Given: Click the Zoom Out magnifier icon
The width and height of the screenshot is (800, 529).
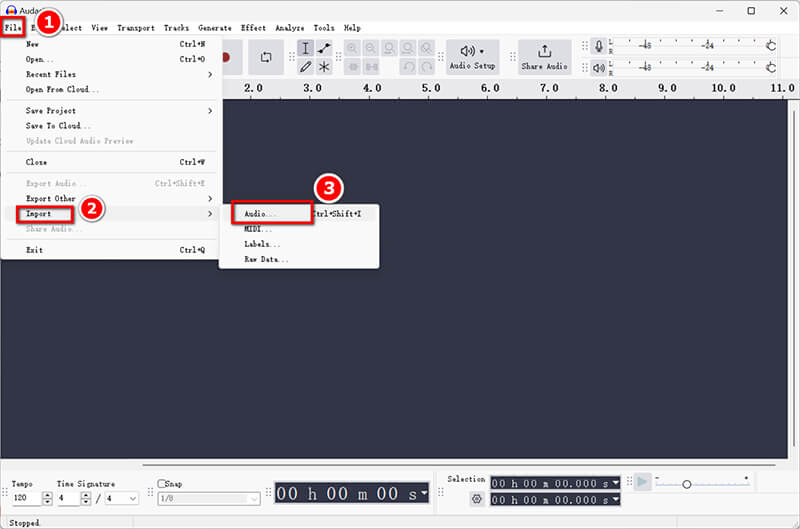Looking at the screenshot, I should pyautogui.click(x=371, y=48).
